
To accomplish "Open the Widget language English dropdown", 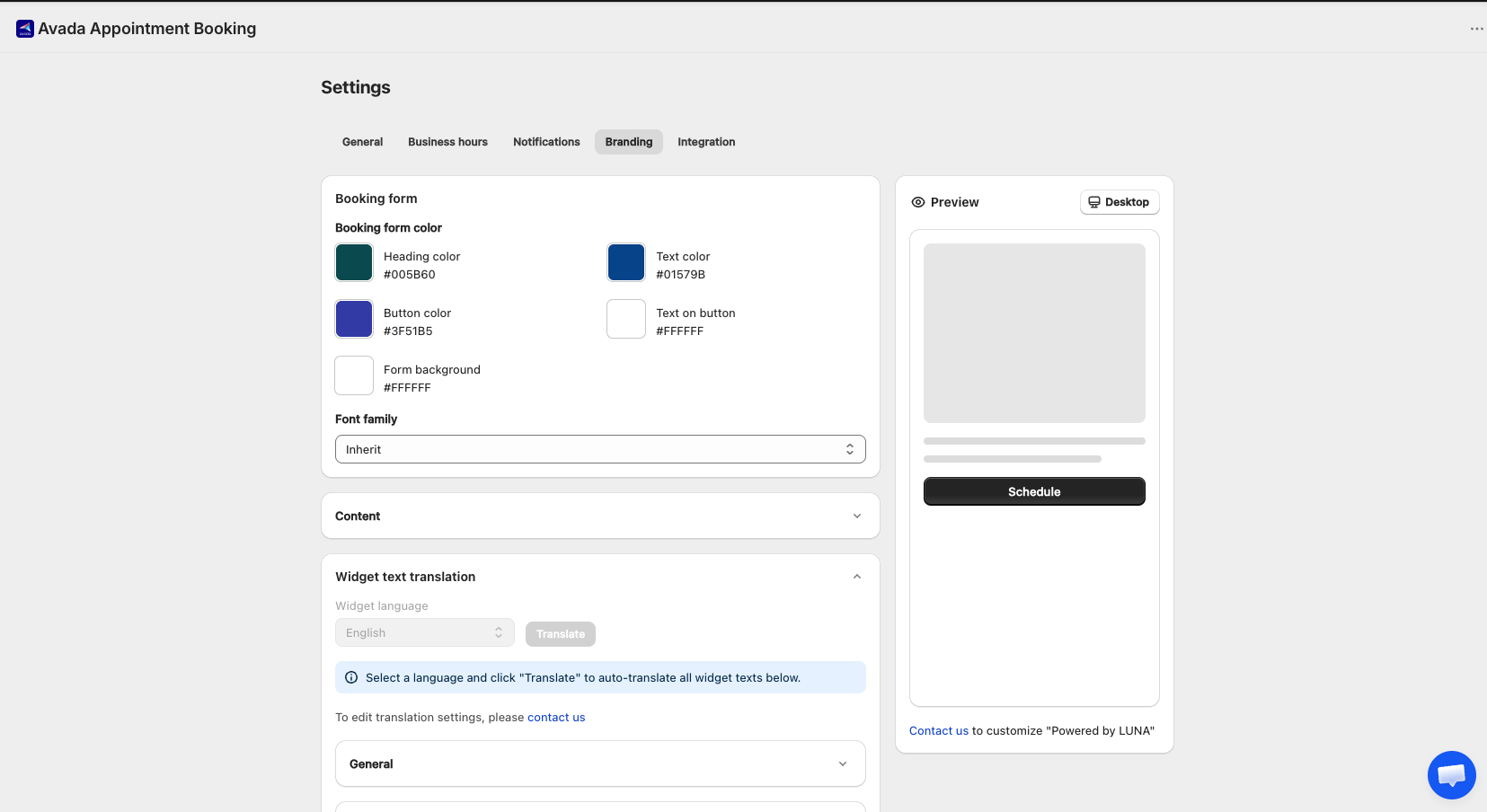I will [425, 632].
